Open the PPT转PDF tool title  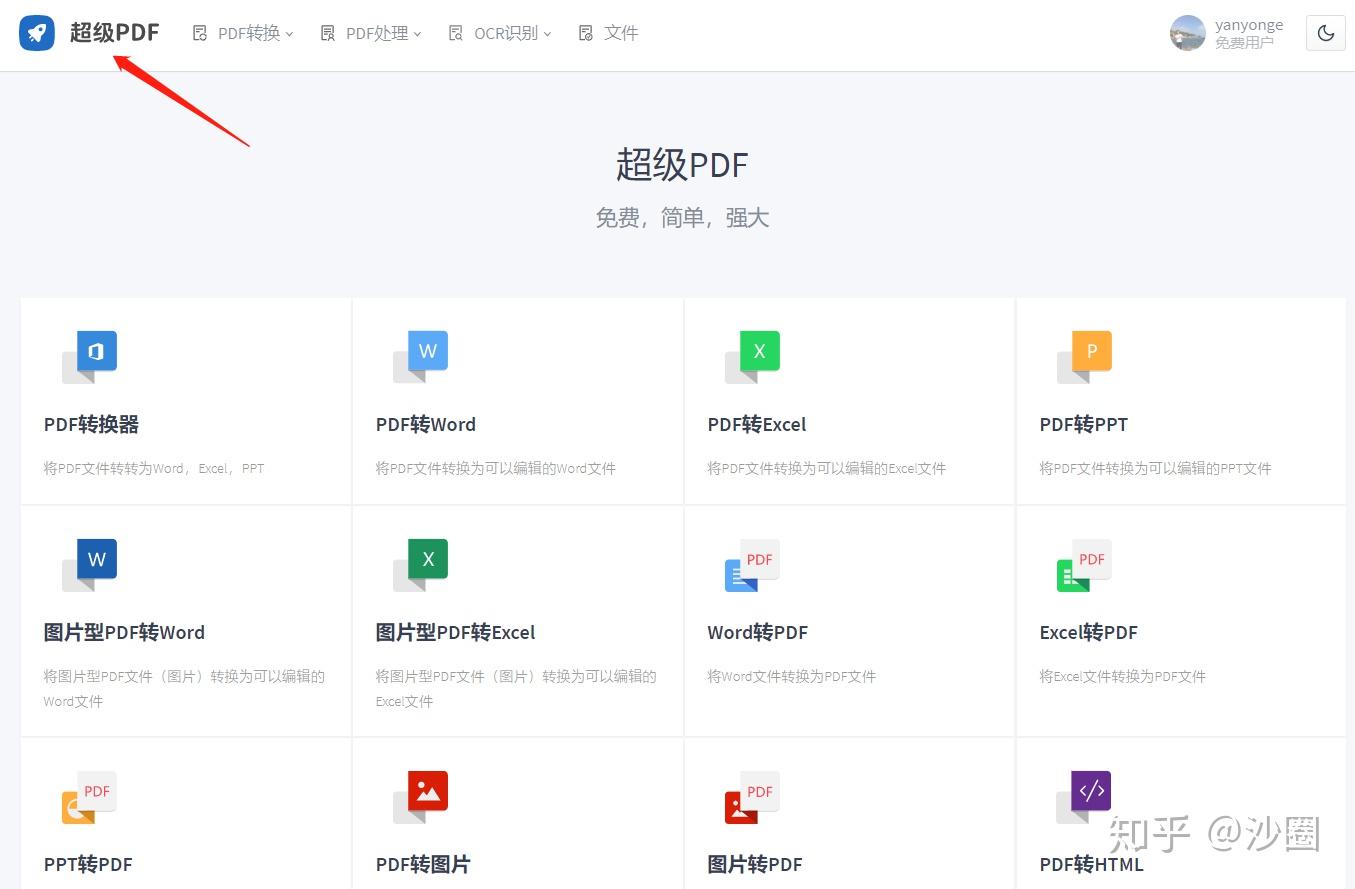click(x=88, y=864)
